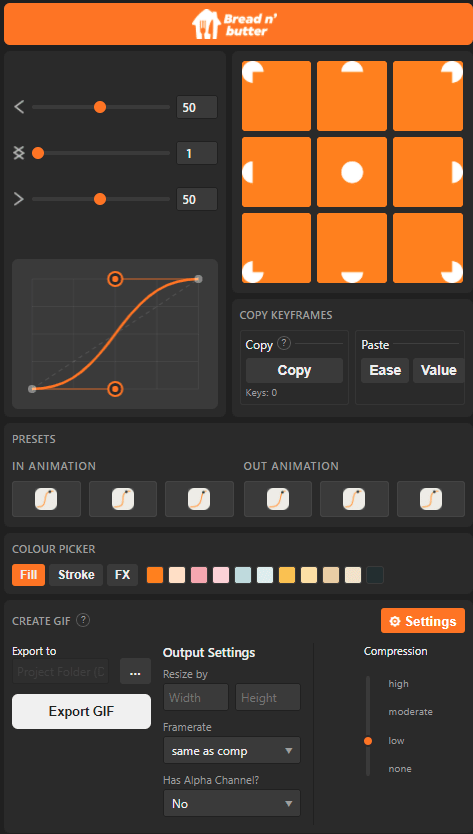Open the Framerate dropdown
This screenshot has width=473, height=834.
pyautogui.click(x=232, y=750)
